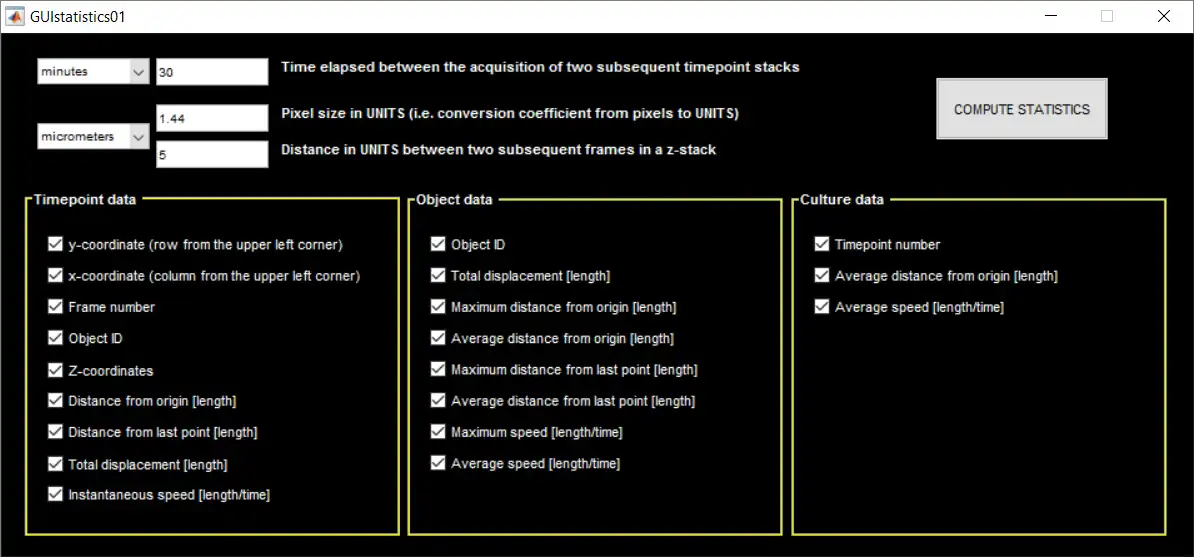Click COMPUTE STATISTICS button
1194x557 pixels.
pyautogui.click(x=1021, y=109)
